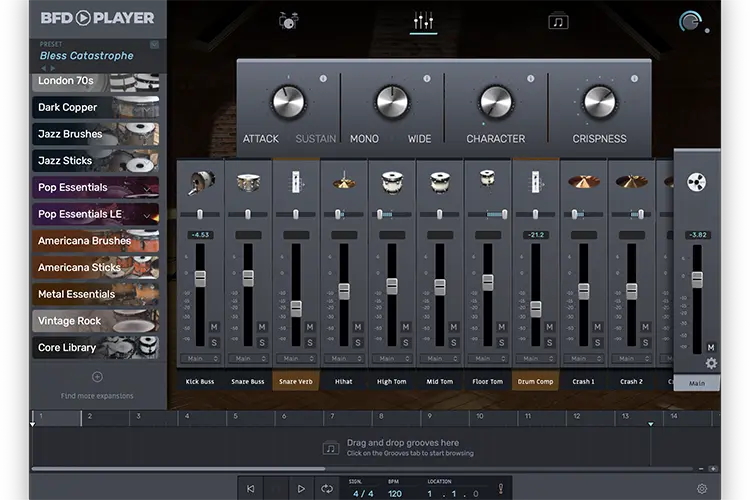Open the Attack/Sustain info icon
The width and height of the screenshot is (750, 500).
coord(323,78)
